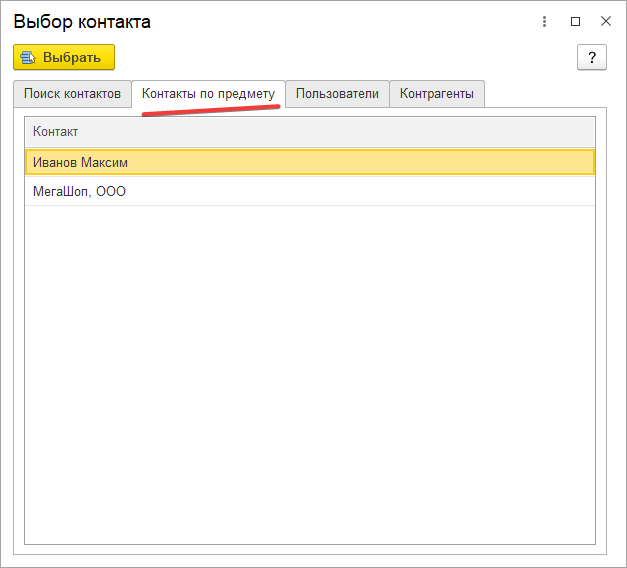Open help with the question mark button

point(591,57)
